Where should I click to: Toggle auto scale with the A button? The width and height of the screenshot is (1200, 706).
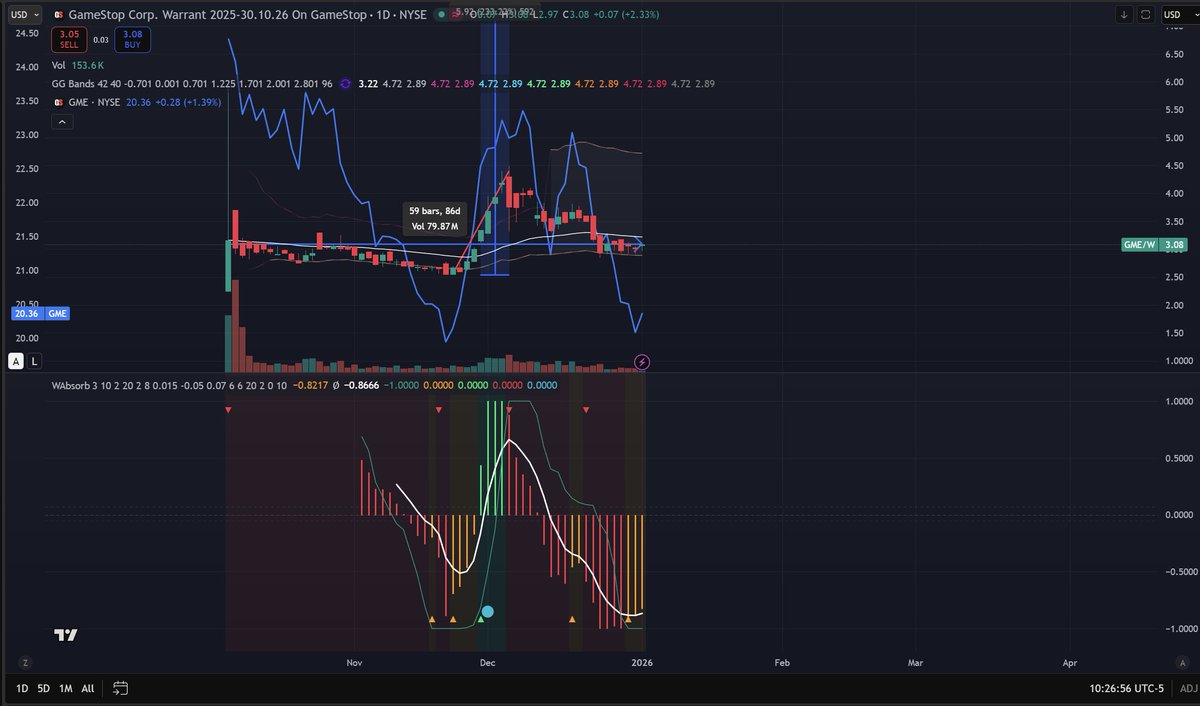18,361
